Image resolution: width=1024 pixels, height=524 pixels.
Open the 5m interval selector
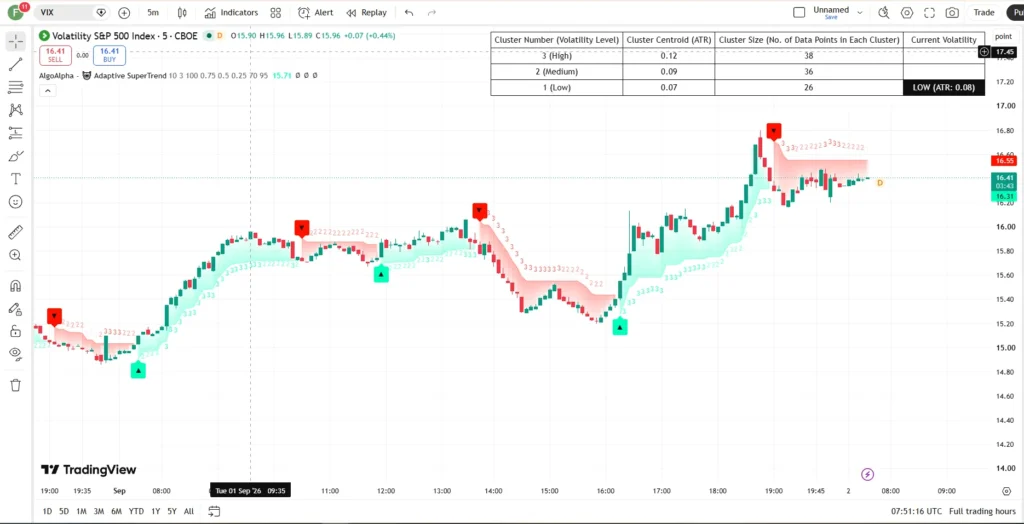tap(153, 12)
